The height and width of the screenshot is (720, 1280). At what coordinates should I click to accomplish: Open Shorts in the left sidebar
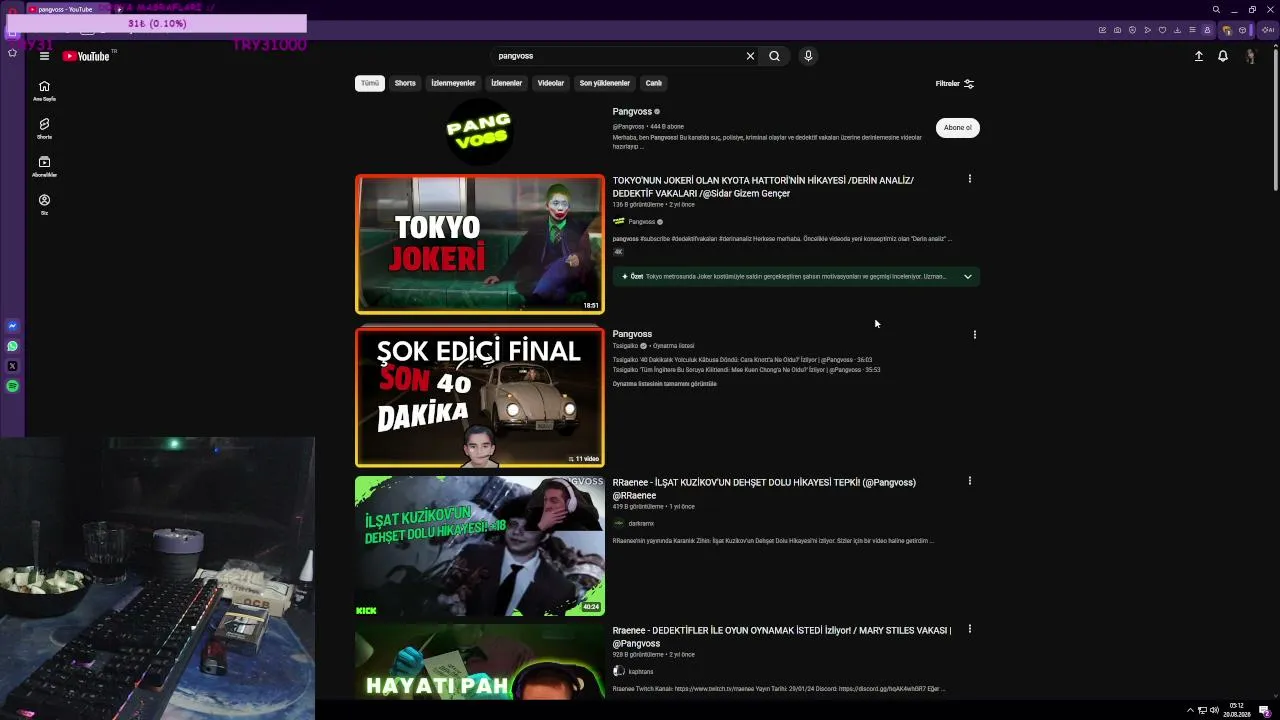pos(44,128)
